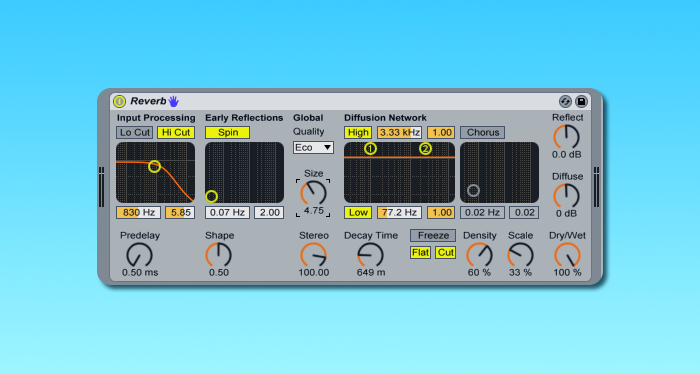Image resolution: width=700 pixels, height=374 pixels.
Task: Click the 0.50 ms Predelay value
Action: pyautogui.click(x=140, y=273)
